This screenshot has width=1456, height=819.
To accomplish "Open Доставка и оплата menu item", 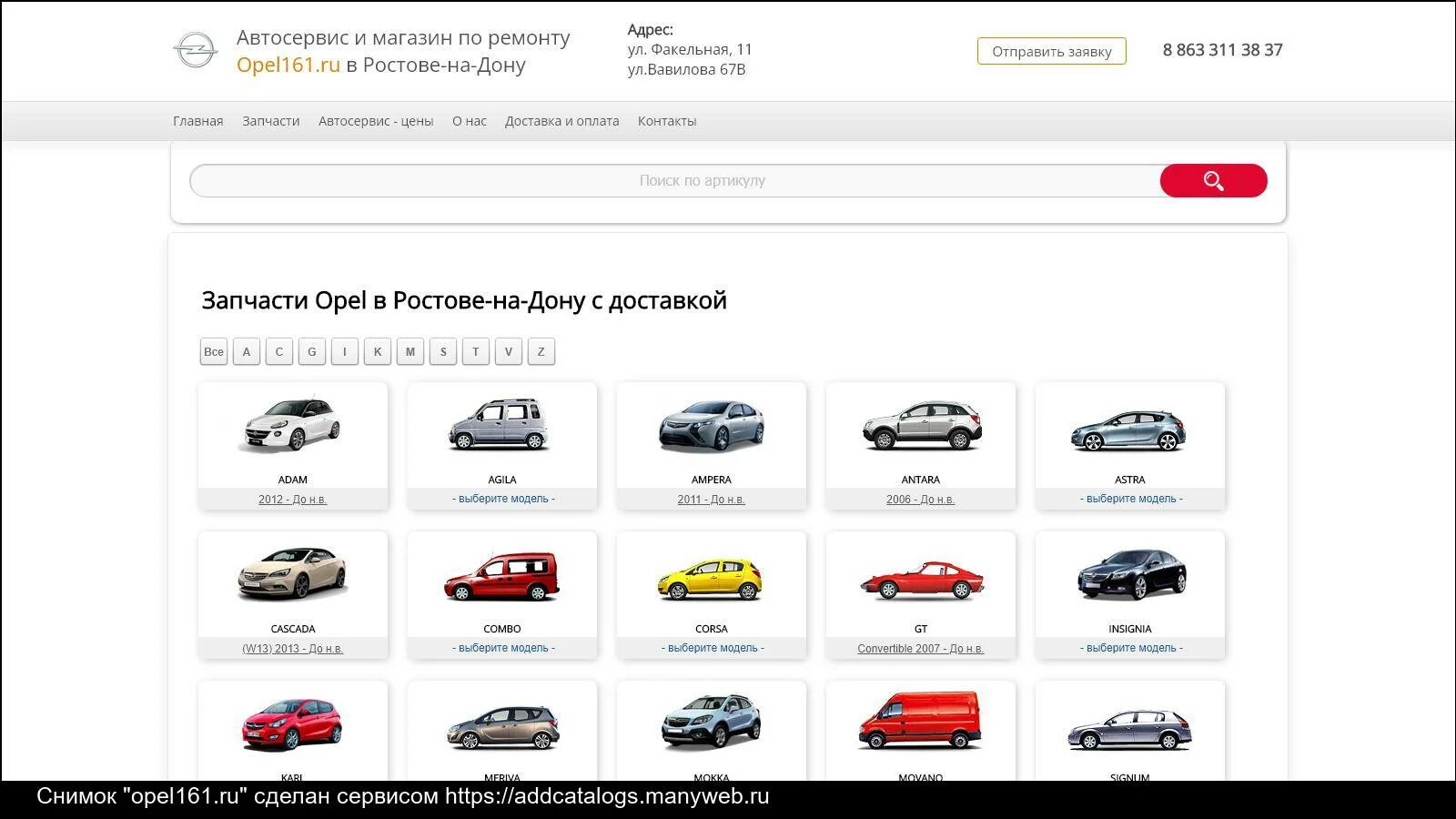I will click(562, 121).
